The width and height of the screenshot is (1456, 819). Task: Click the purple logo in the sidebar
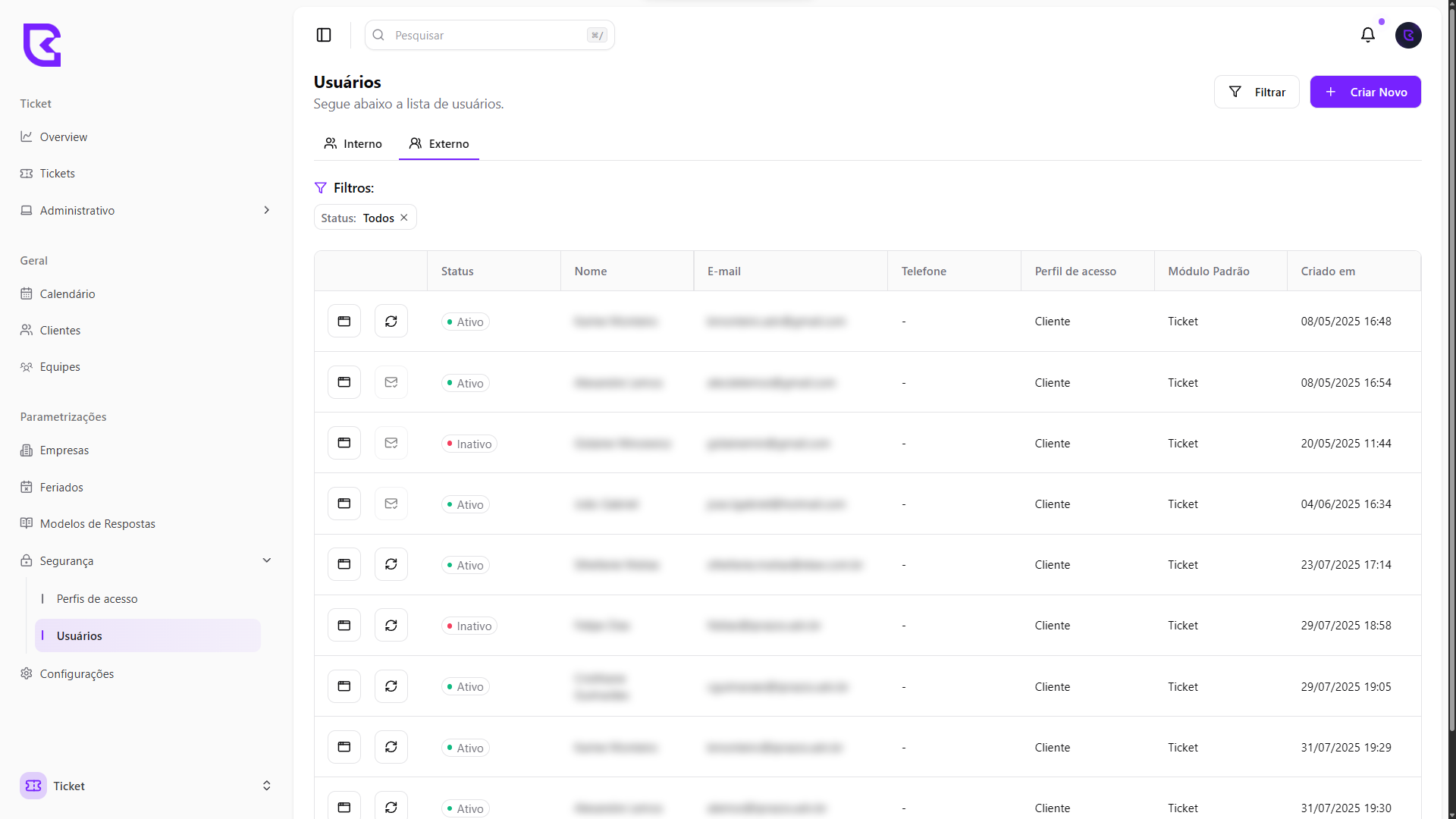pyautogui.click(x=42, y=45)
